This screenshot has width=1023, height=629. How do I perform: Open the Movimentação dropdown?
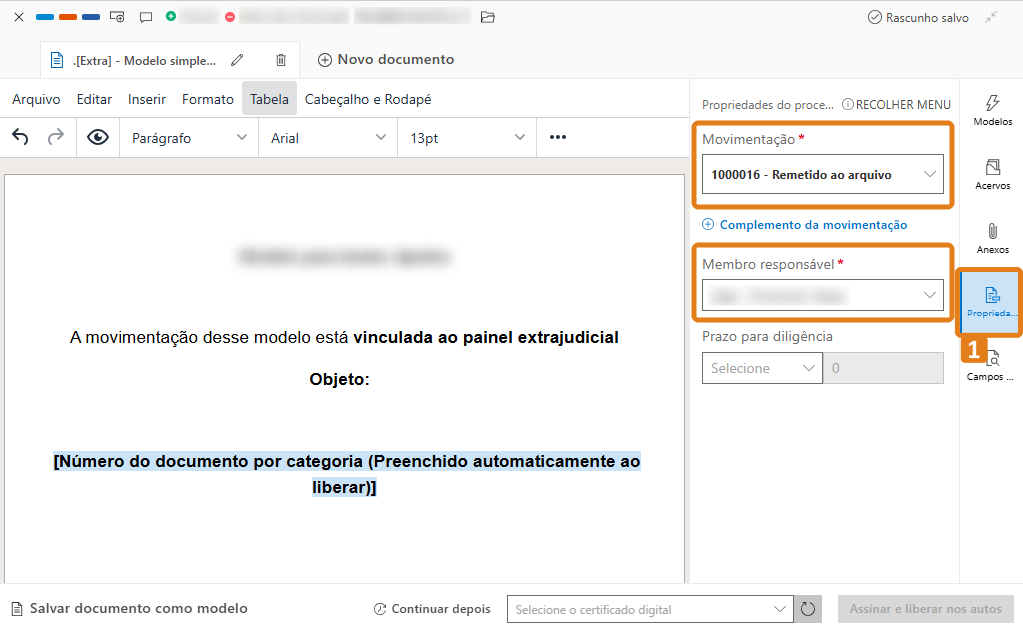(x=822, y=174)
